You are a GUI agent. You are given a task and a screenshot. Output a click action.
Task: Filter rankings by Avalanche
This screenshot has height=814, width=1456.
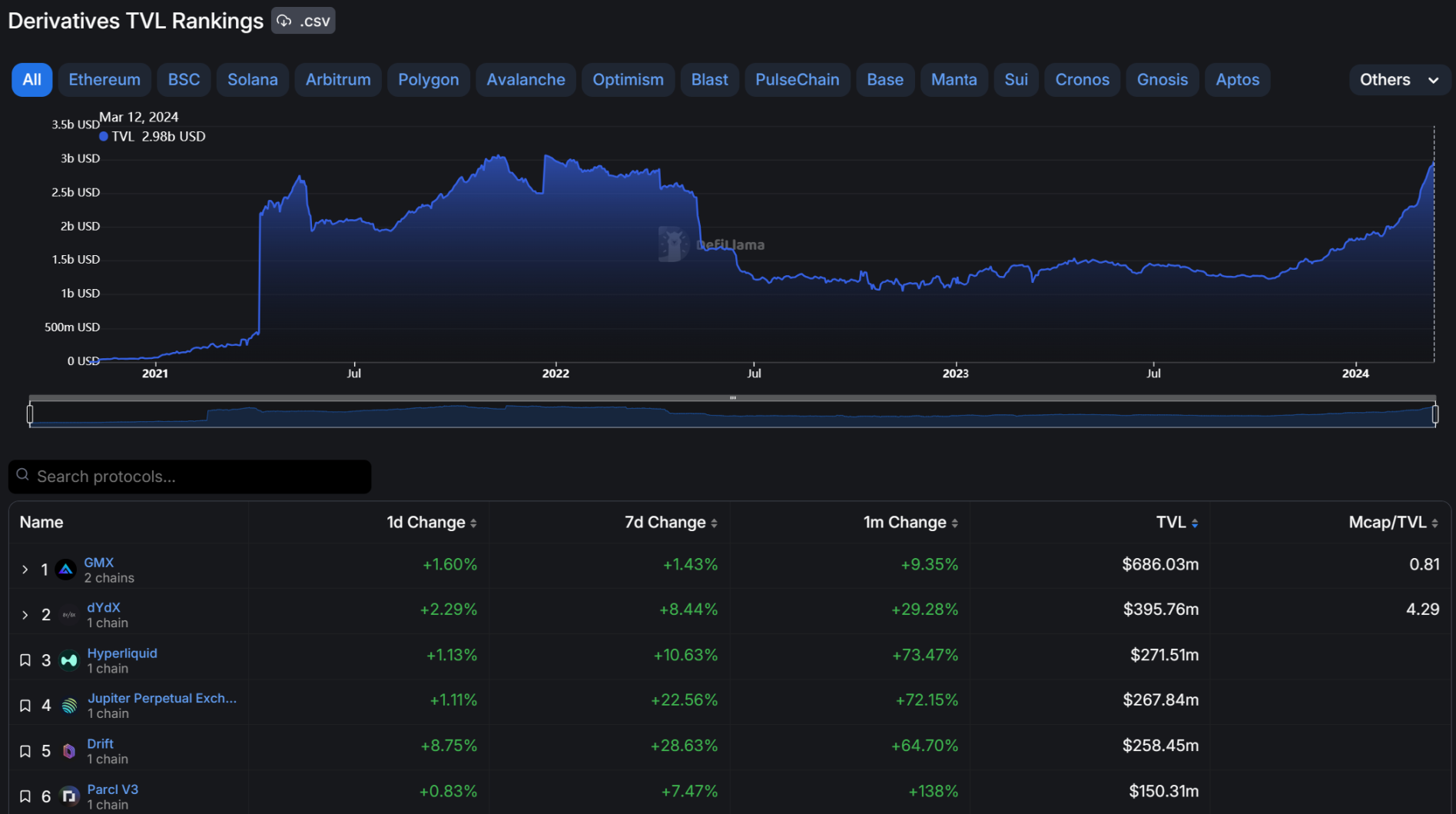[526, 80]
